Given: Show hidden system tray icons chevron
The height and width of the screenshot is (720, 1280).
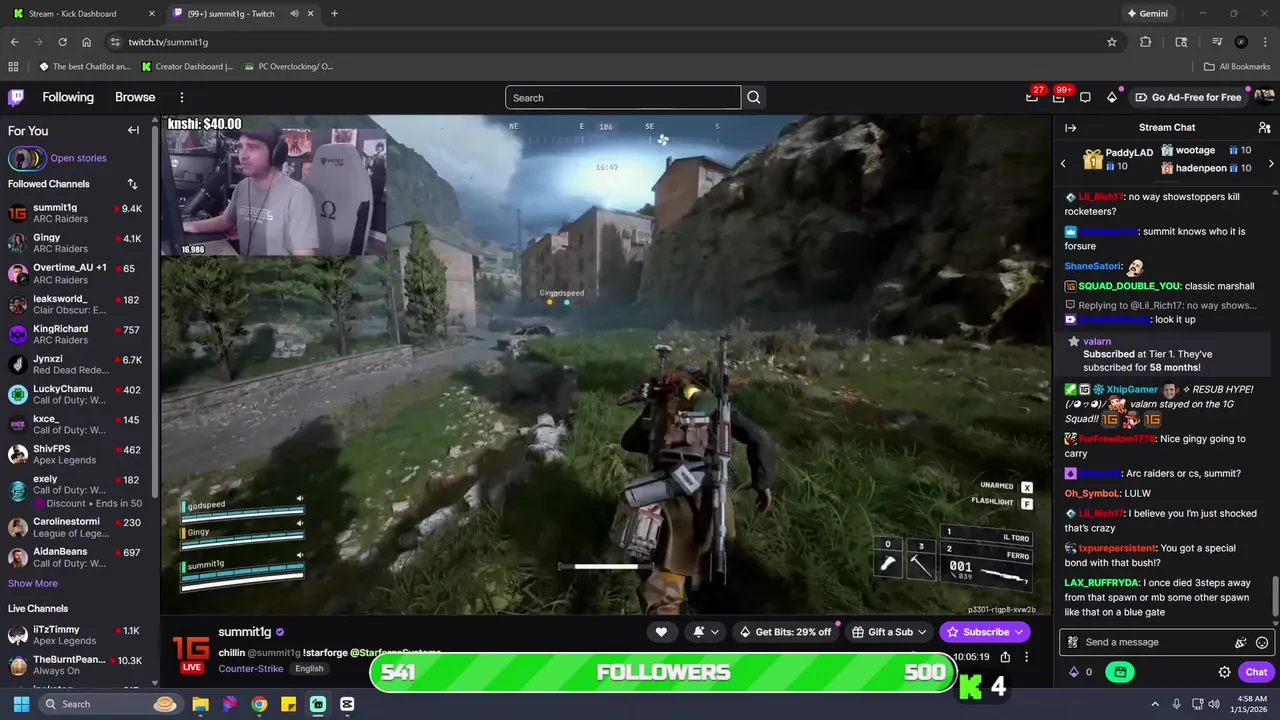Looking at the screenshot, I should coord(1155,704).
